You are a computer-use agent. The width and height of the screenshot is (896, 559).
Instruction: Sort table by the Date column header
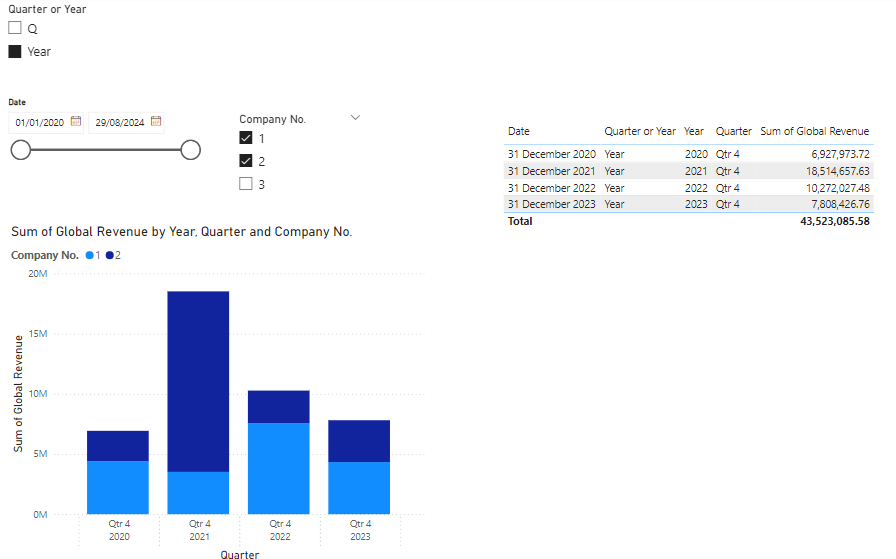(x=519, y=131)
